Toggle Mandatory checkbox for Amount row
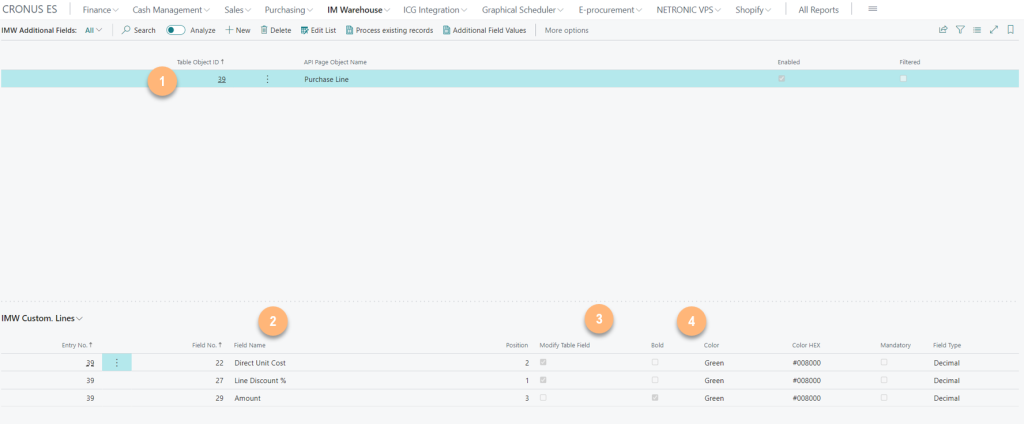 tap(884, 397)
